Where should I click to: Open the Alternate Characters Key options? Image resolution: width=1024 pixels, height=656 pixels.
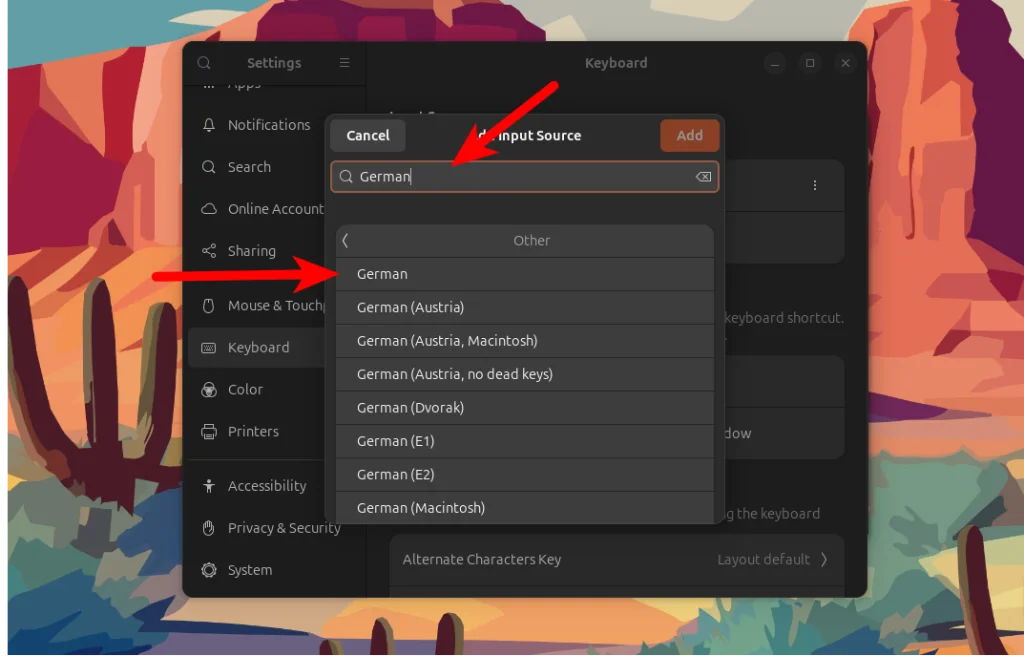(x=616, y=559)
